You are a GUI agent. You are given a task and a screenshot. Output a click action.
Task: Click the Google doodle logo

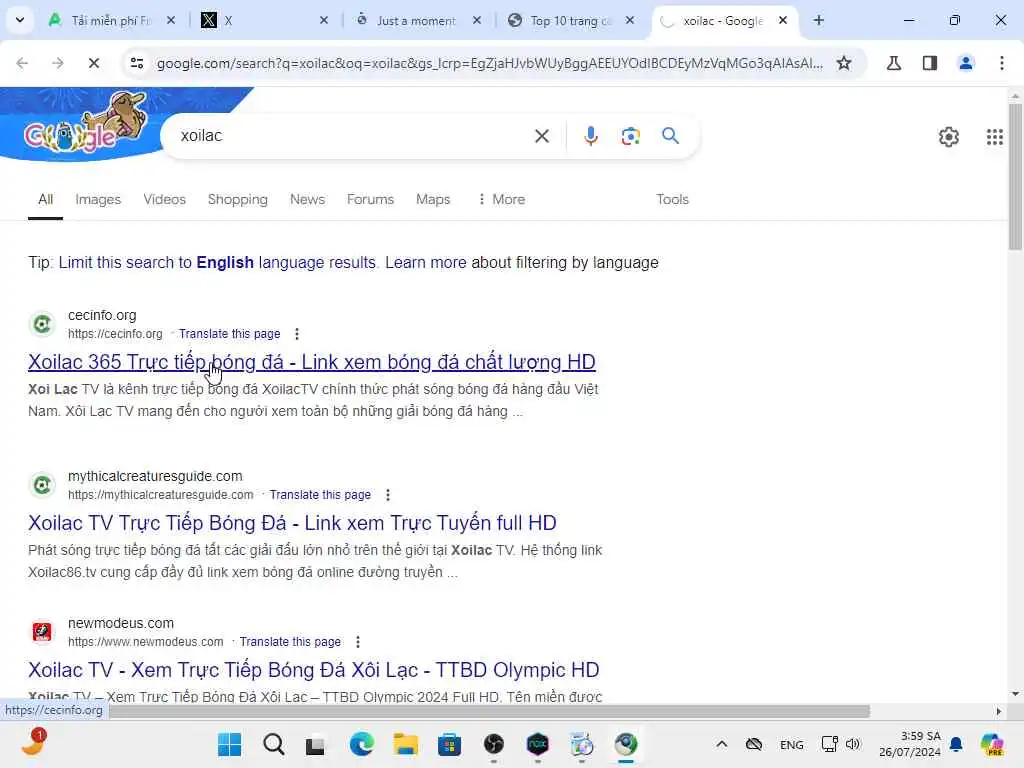click(x=85, y=124)
